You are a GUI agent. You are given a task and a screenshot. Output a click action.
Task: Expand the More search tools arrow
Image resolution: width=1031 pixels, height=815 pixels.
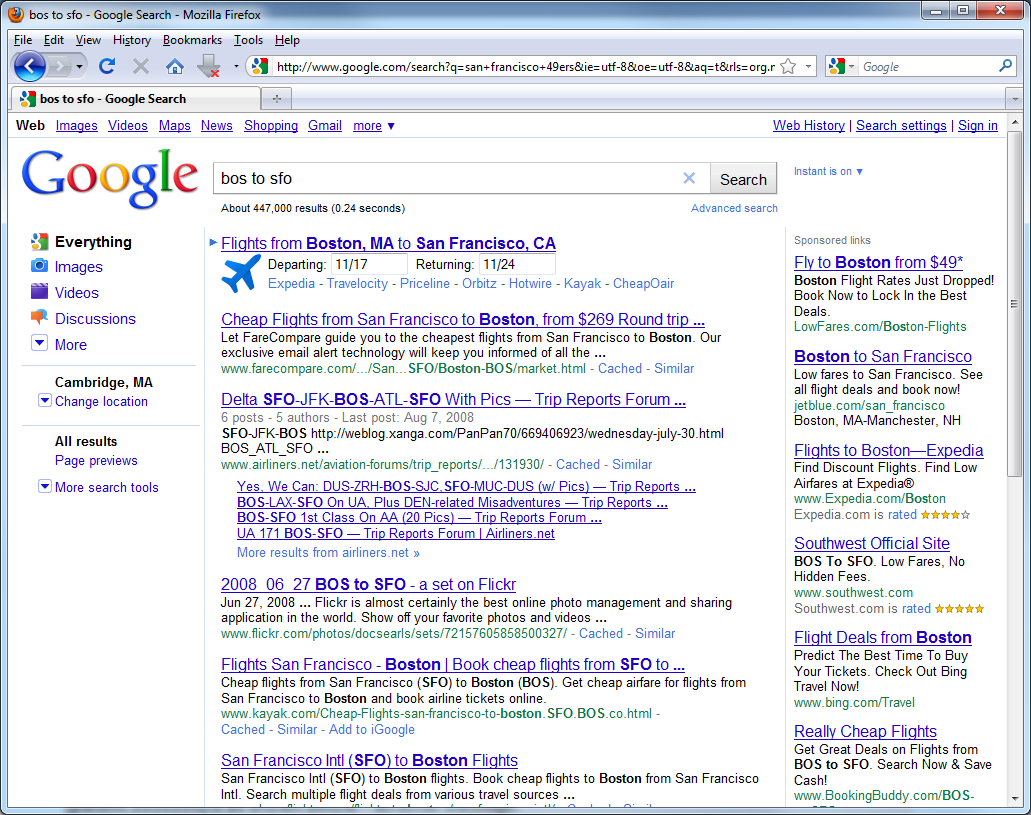click(x=45, y=486)
